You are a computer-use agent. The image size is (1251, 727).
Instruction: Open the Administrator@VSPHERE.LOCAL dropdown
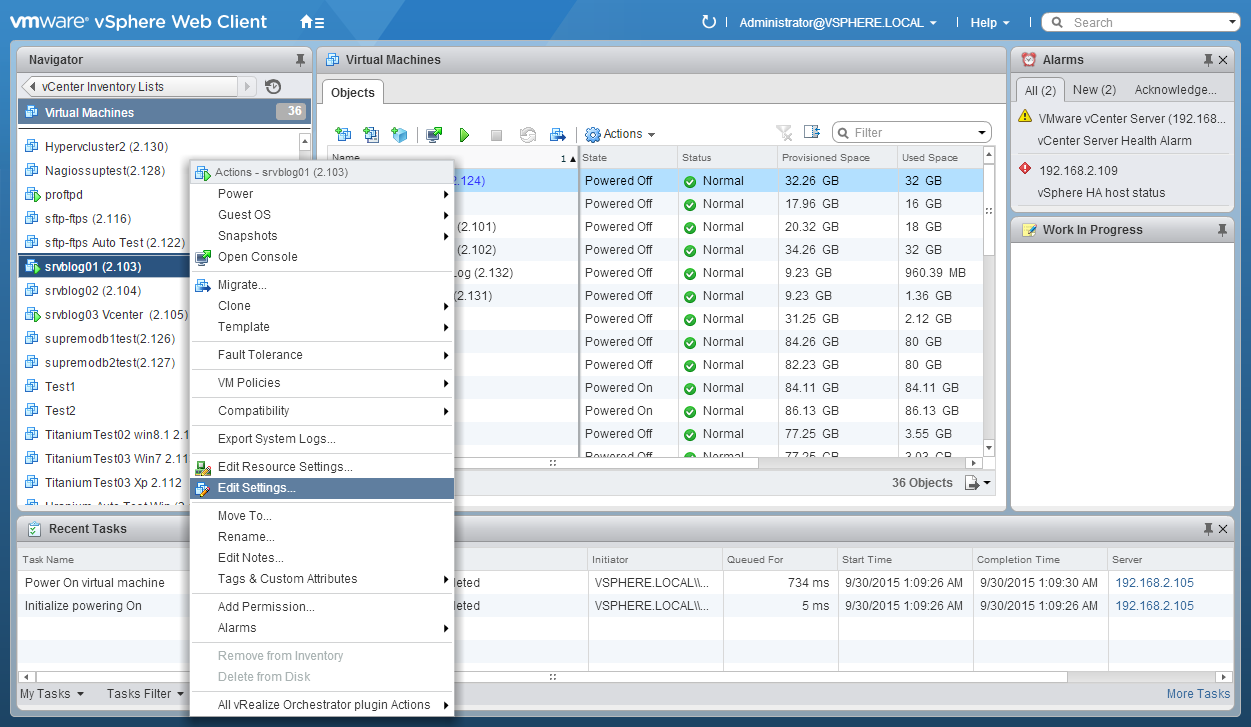[x=838, y=22]
